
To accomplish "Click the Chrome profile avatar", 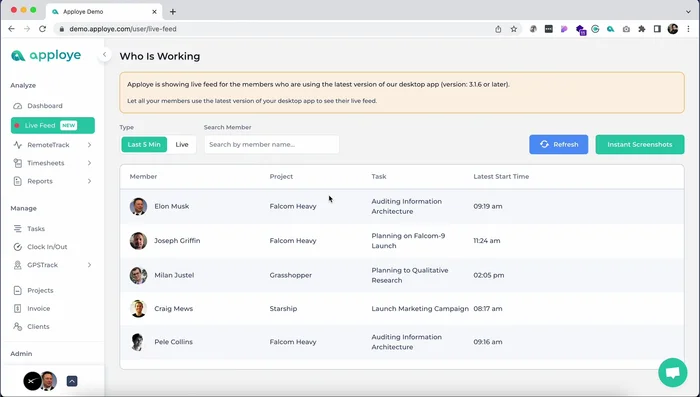I will pos(673,29).
